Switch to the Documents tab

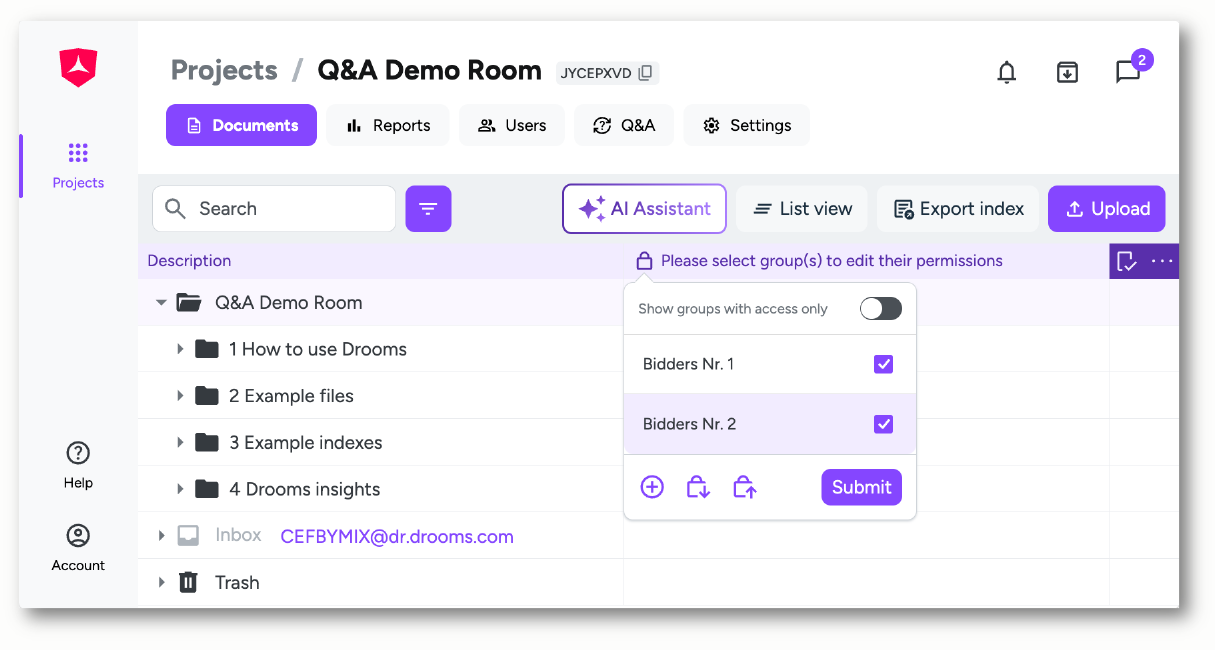pos(241,125)
